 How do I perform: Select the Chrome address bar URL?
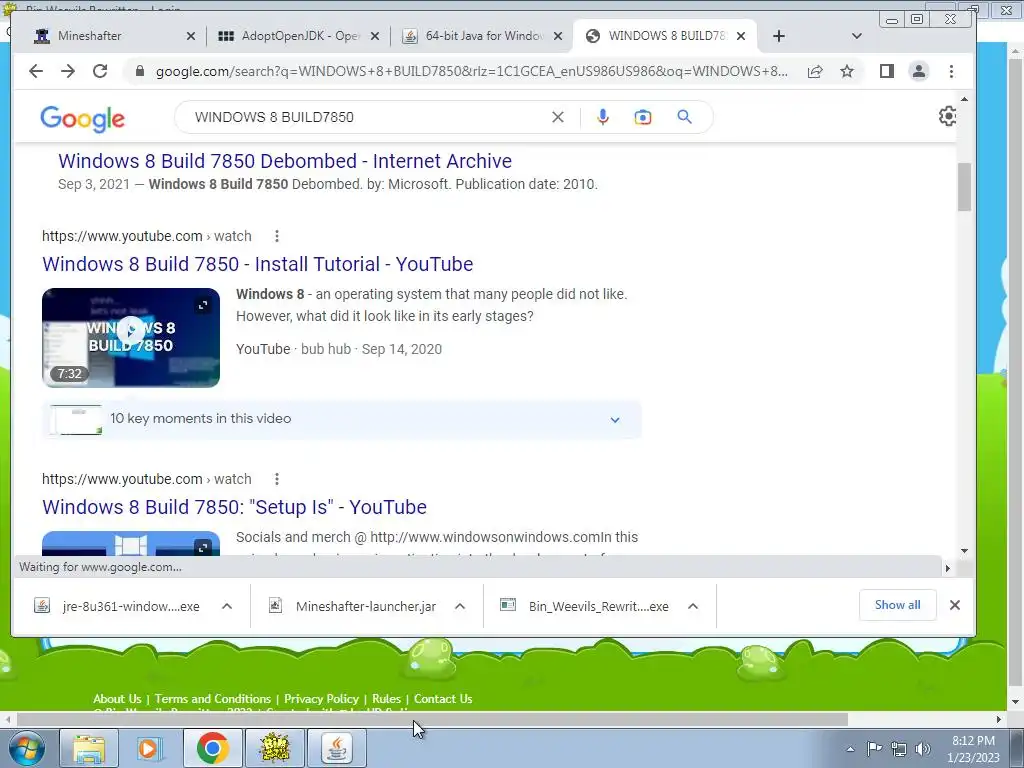pyautogui.click(x=472, y=71)
